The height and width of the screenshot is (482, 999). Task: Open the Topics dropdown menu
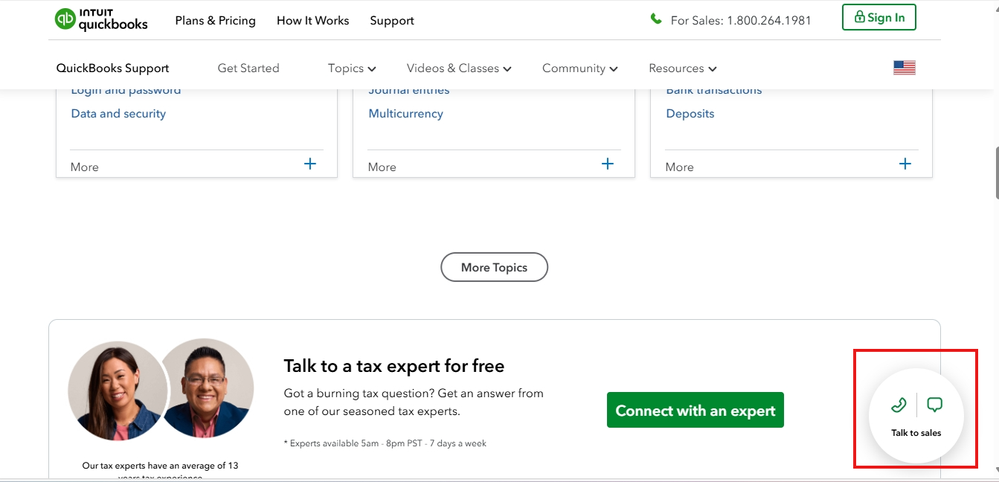click(x=352, y=68)
